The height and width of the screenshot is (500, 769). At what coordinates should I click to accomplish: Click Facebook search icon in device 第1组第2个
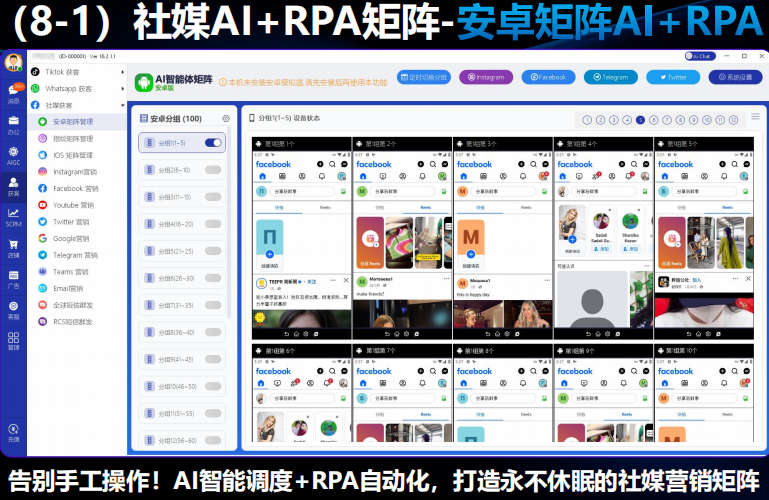click(433, 164)
